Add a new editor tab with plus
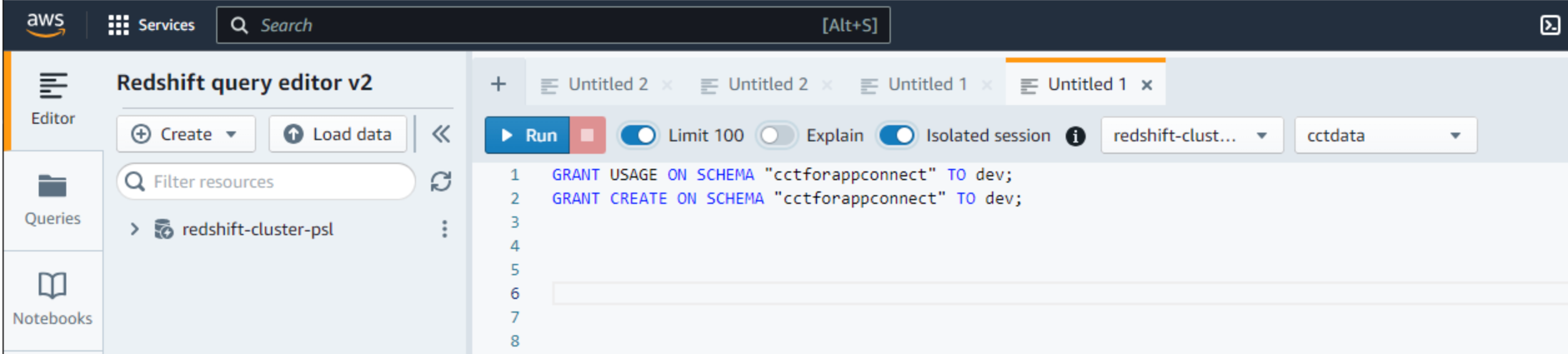This screenshot has width=1568, height=354. (x=499, y=84)
